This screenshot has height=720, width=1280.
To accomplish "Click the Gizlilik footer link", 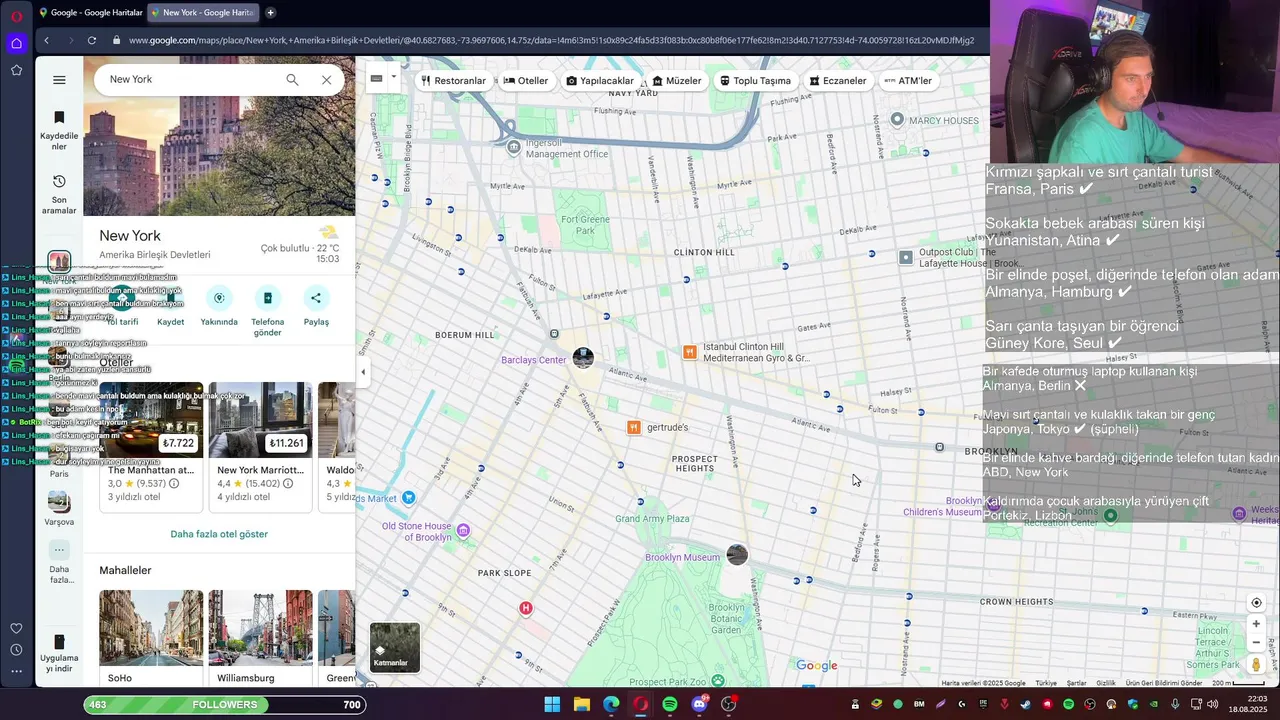I will pos(1106,683).
